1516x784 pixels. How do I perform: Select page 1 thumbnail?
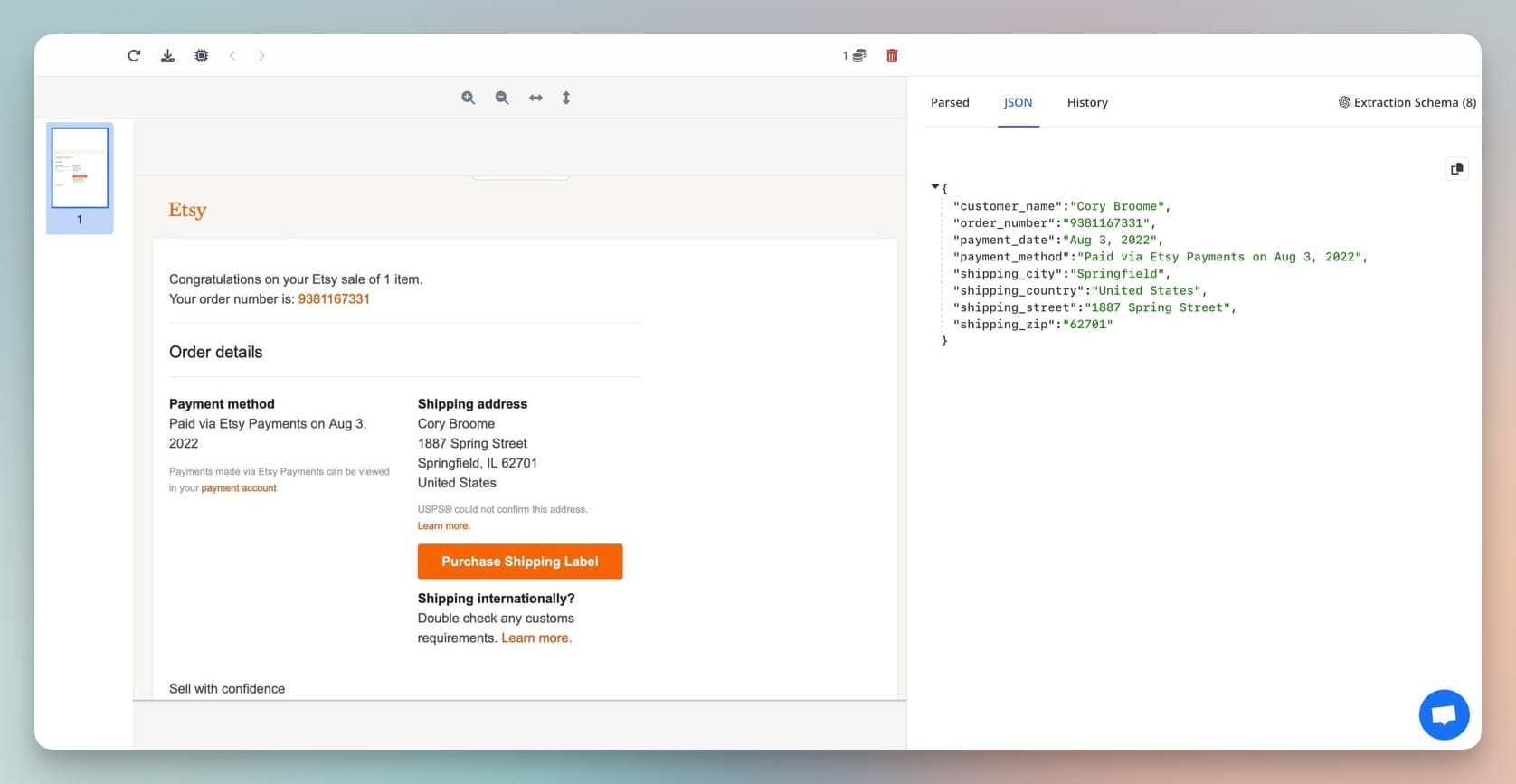coord(80,168)
